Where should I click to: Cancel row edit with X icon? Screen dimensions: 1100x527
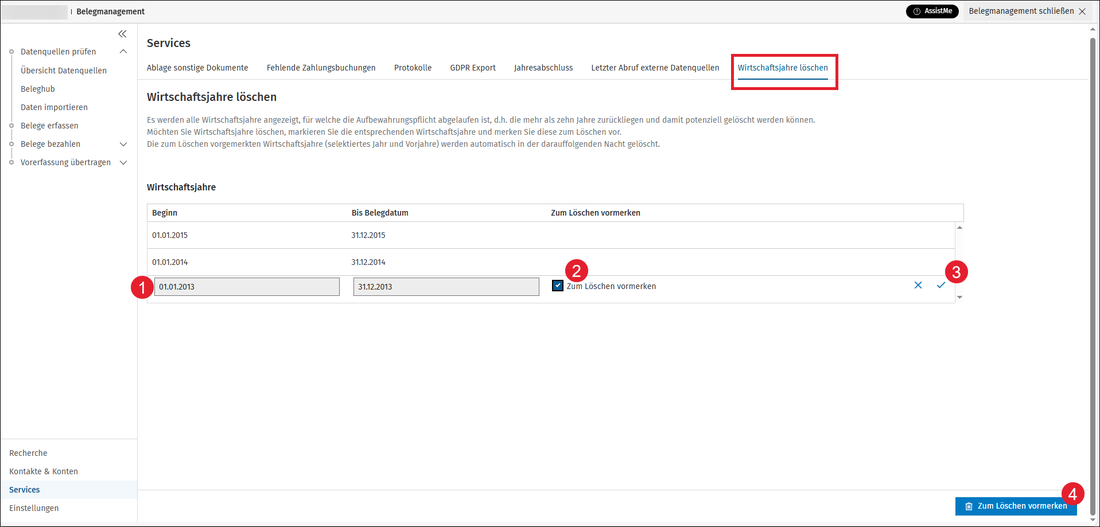click(x=918, y=286)
